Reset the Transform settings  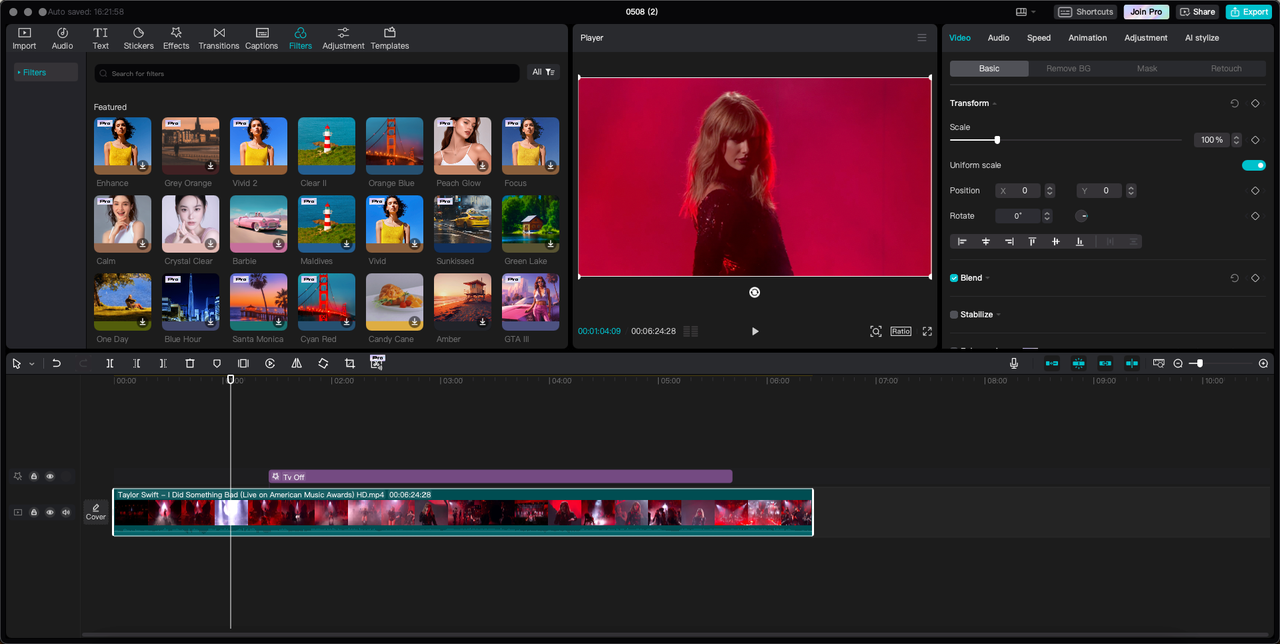(1235, 103)
